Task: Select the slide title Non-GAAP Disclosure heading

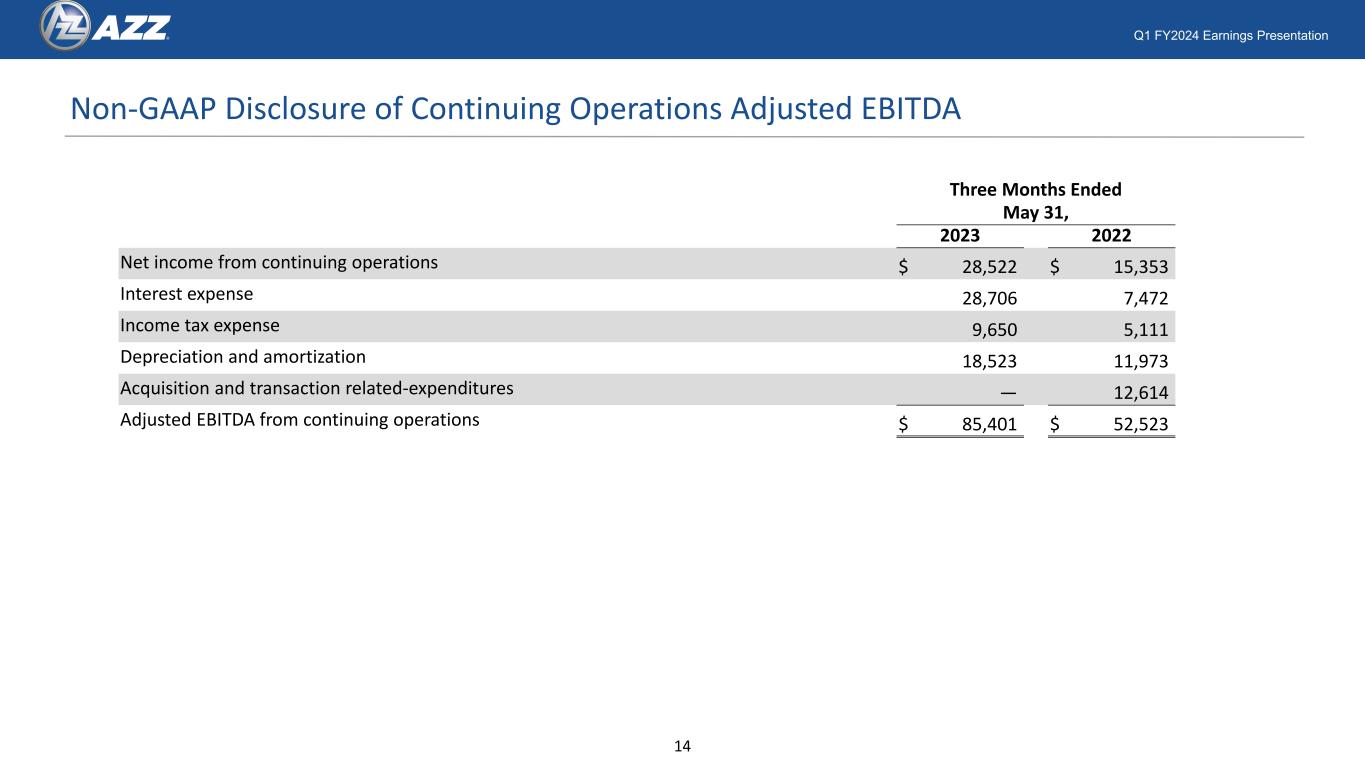Action: [x=515, y=110]
